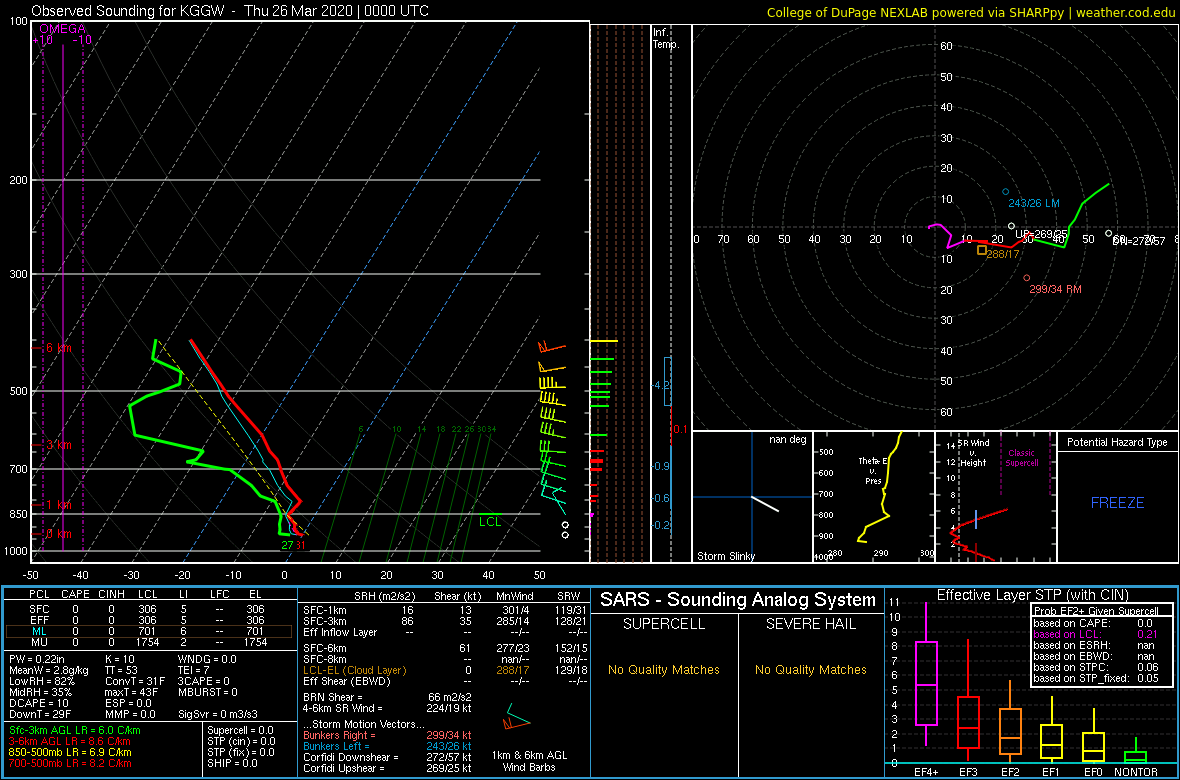This screenshot has height=780, width=1180.
Task: Click the surface temperature value 31
Action: coord(300,545)
